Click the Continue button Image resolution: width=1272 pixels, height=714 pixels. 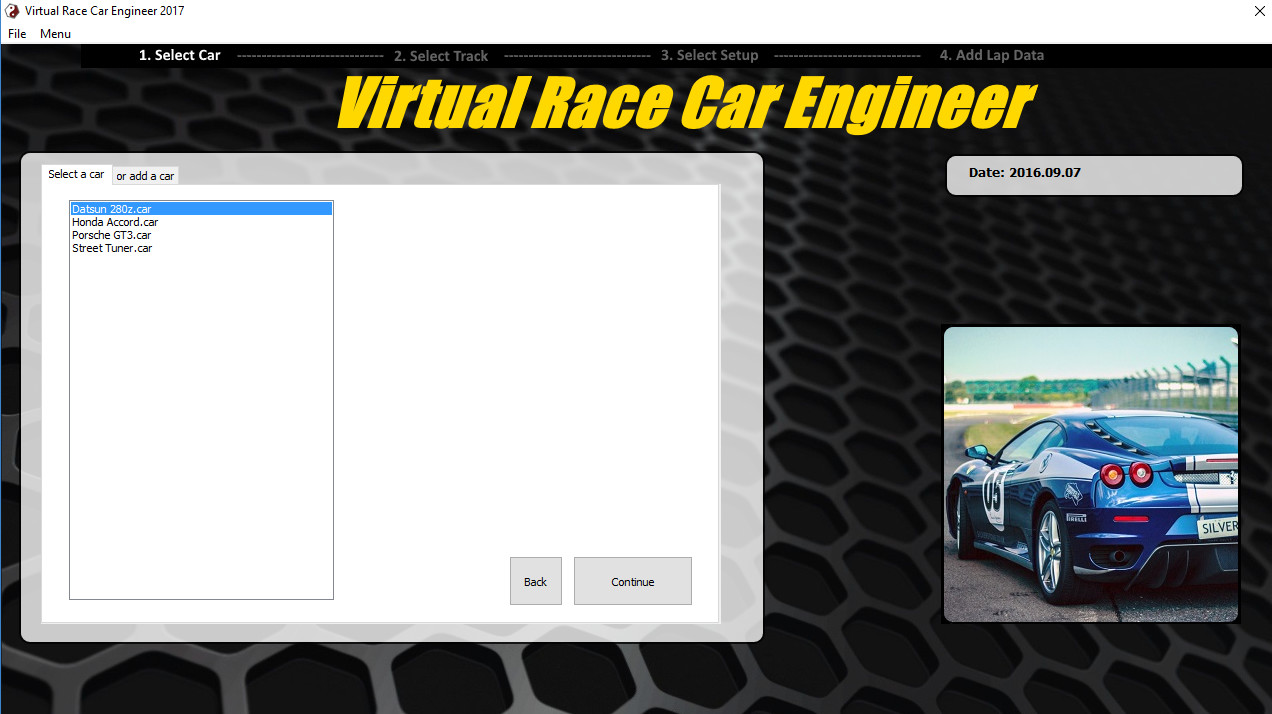(632, 581)
